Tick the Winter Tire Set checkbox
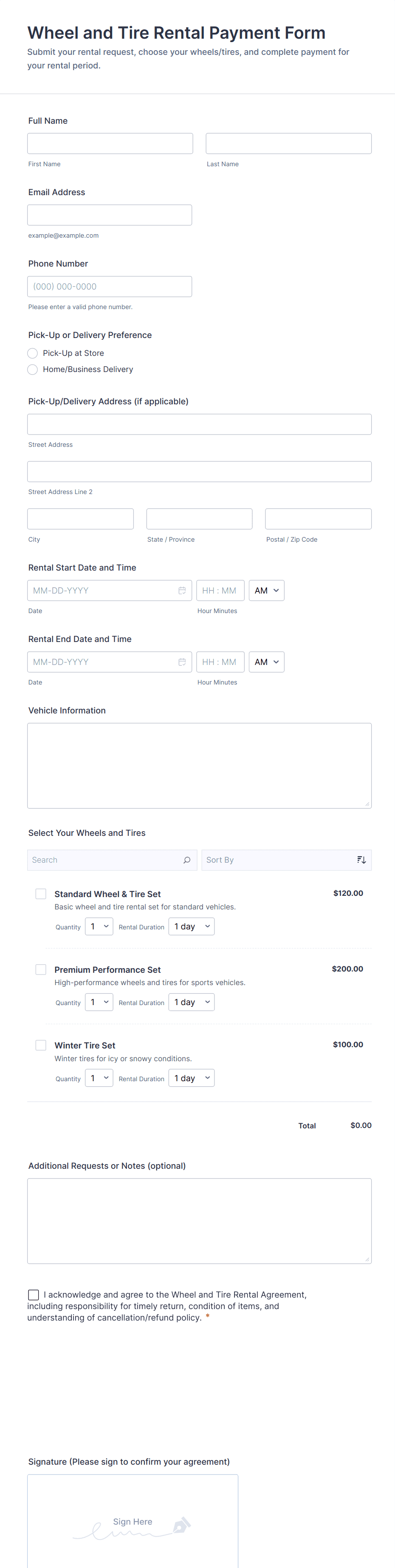 point(41,1045)
